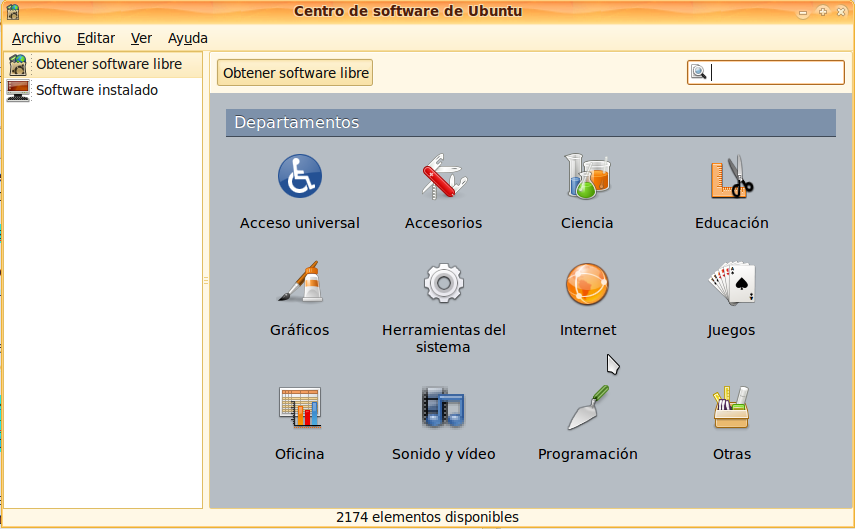Click the Otras label
The image size is (855, 529).
tap(732, 454)
